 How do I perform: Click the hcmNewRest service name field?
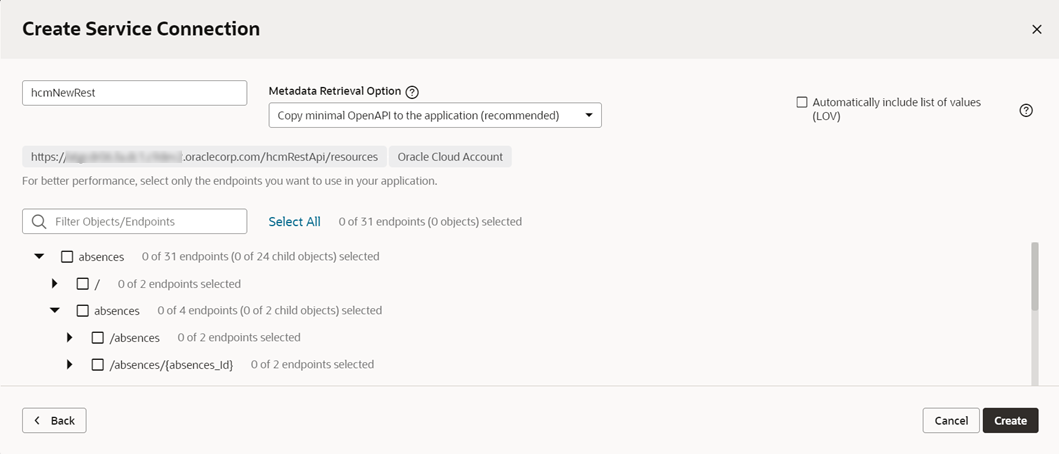click(x=134, y=93)
